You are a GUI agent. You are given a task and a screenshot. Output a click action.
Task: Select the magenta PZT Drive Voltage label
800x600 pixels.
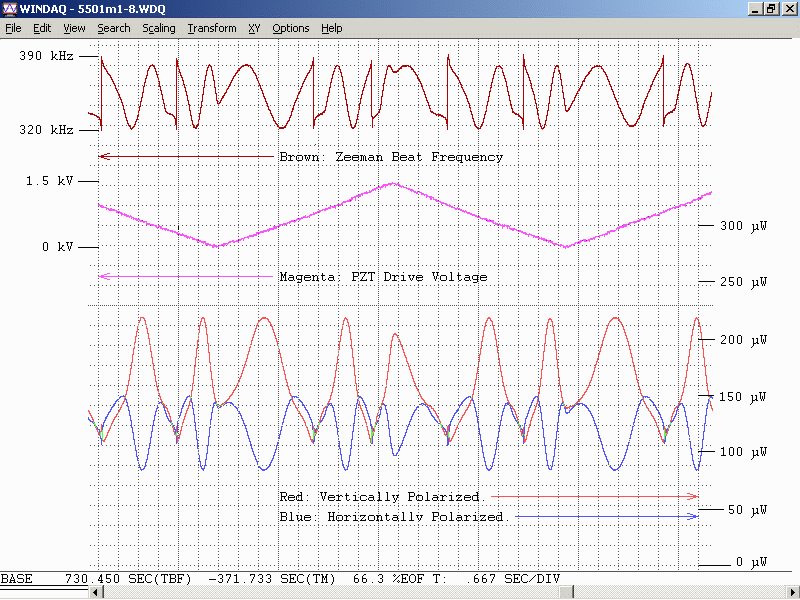pyautogui.click(x=383, y=277)
